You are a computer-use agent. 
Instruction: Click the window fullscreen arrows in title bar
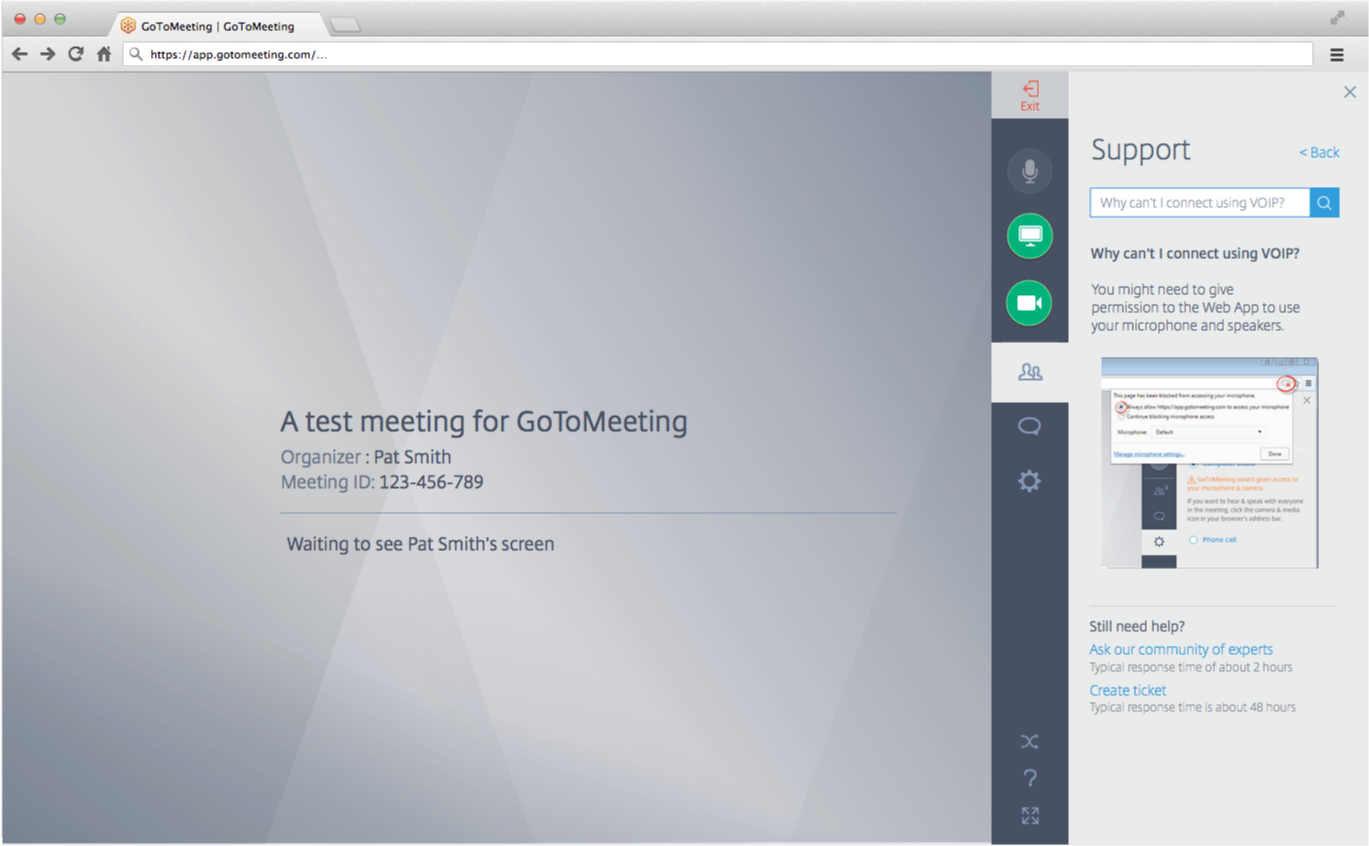pos(1338,18)
